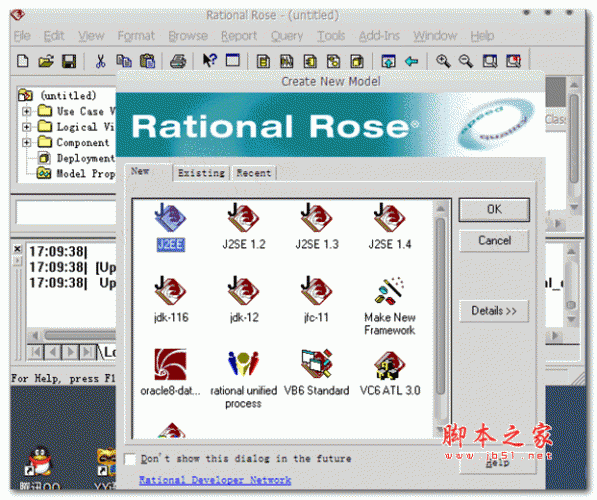
Task: Open the Edit menu
Action: pos(54,36)
